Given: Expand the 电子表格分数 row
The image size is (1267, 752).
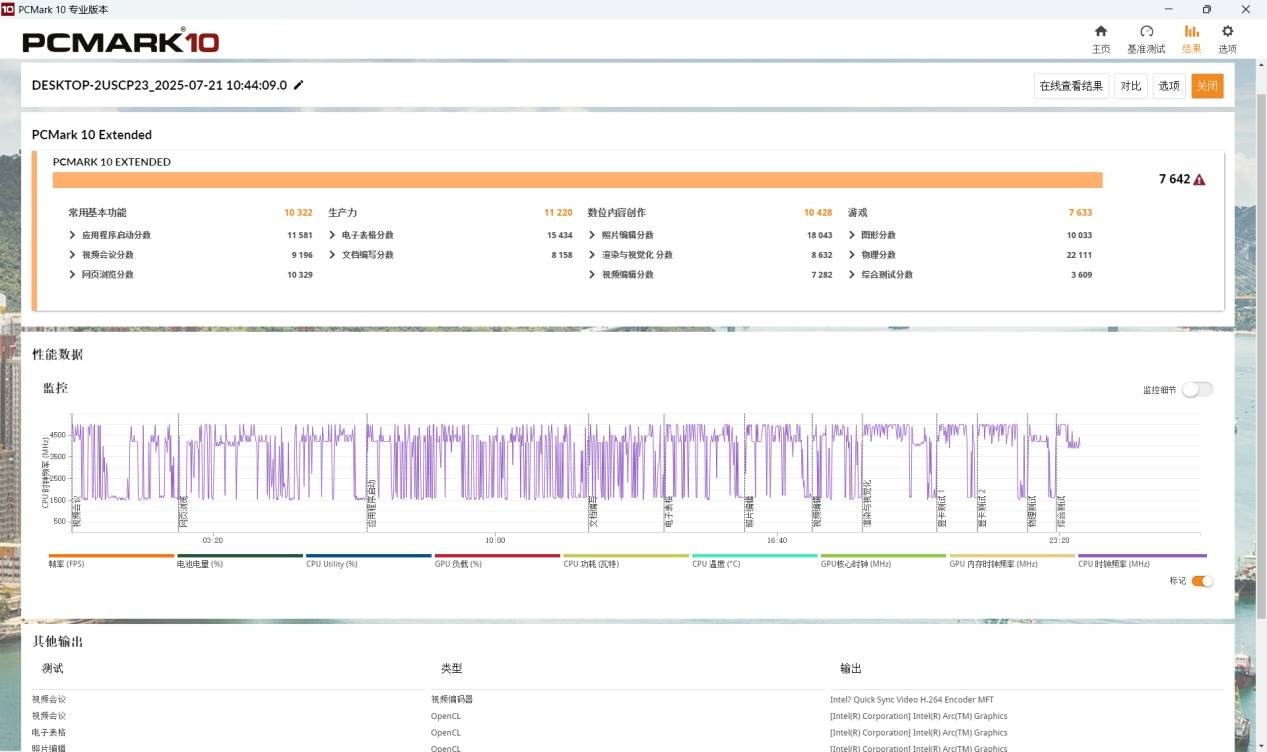Looking at the screenshot, I should 332,235.
